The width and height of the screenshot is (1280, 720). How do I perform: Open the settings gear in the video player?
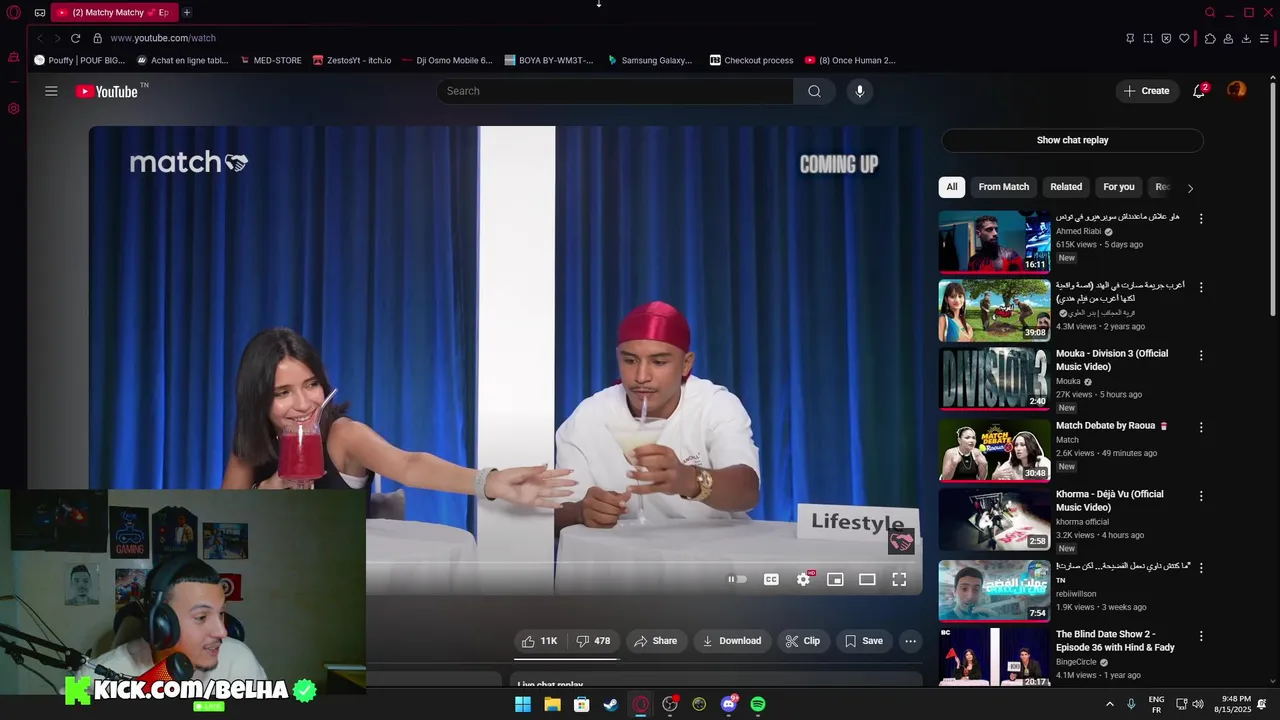pos(803,579)
